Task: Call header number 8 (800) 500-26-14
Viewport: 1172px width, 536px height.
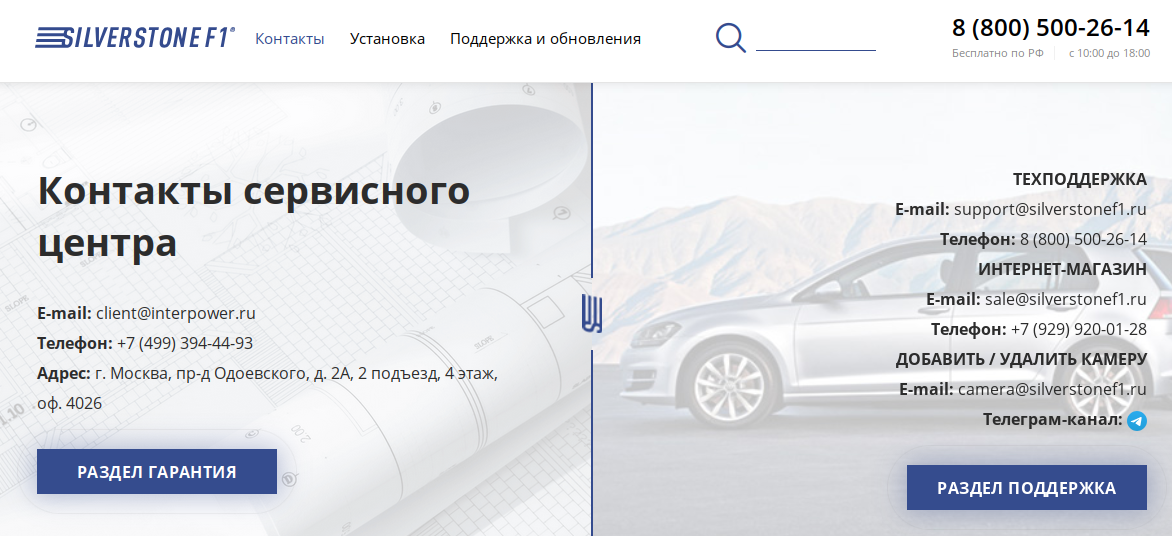Action: (x=1051, y=28)
